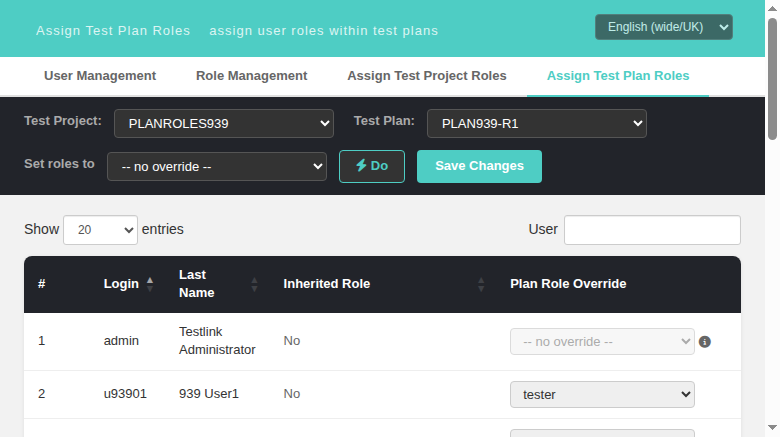Click the scrollbar up arrow
The height and width of the screenshot is (437, 780).
[772, 8]
